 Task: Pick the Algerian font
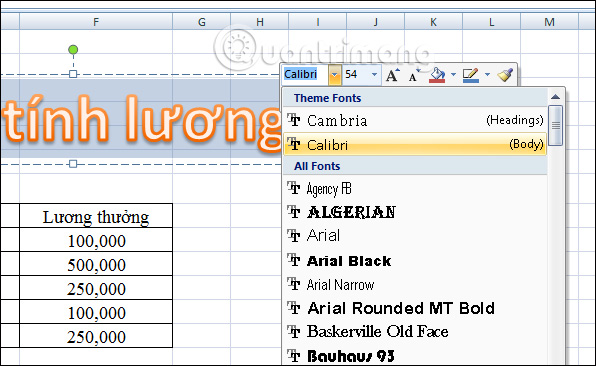tap(415, 212)
